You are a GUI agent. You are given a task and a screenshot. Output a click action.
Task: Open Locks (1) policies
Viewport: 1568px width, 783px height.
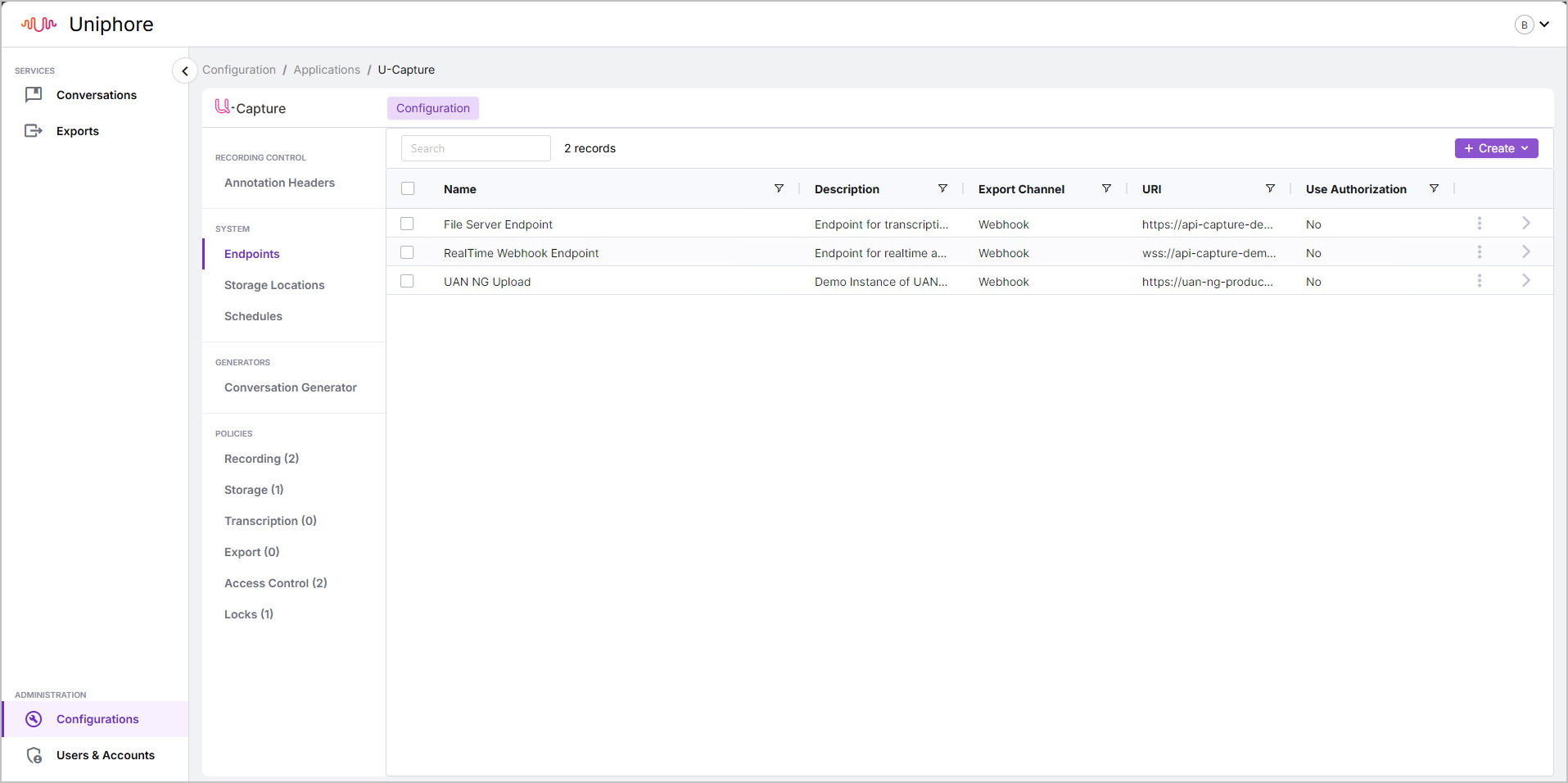pyautogui.click(x=249, y=614)
